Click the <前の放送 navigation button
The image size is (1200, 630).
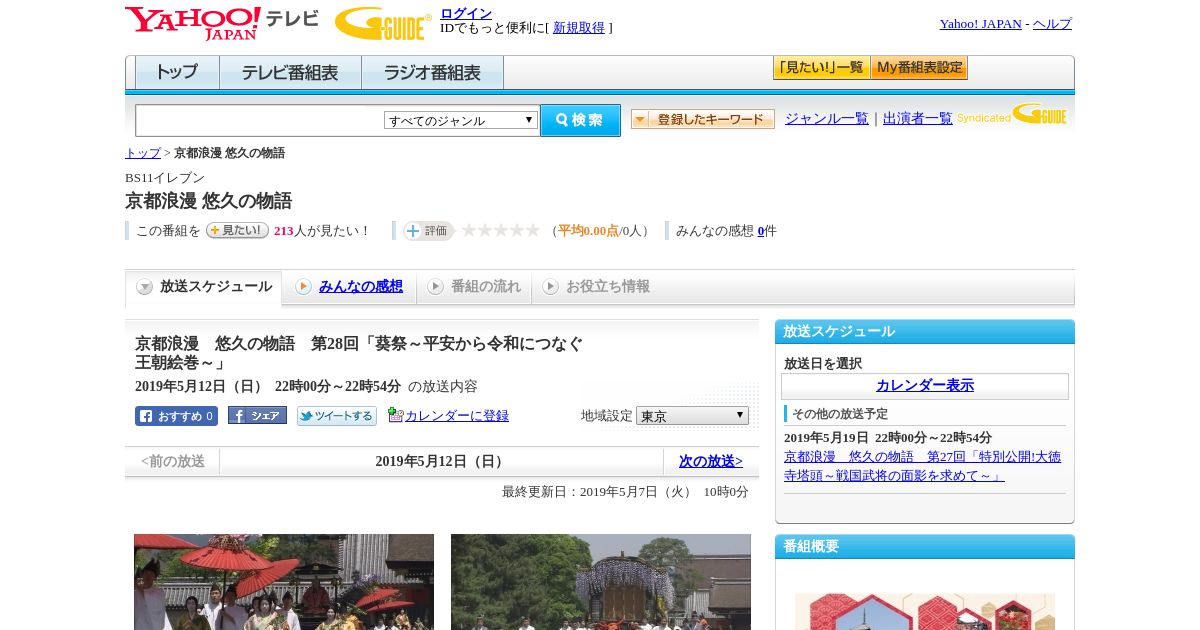(x=173, y=462)
